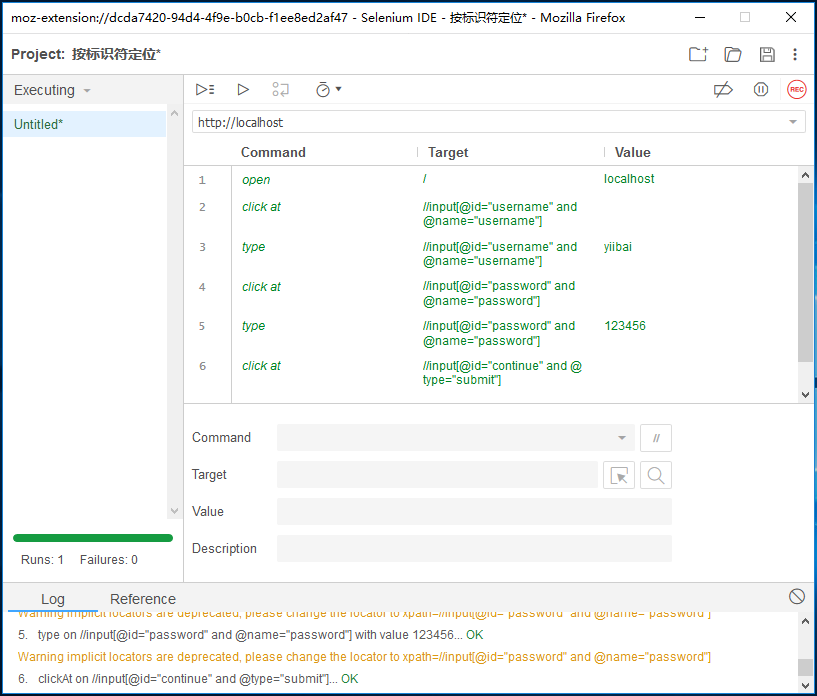Screen dimensions: 817x696
Task: Find the target element with magnifier icon
Action: point(656,475)
